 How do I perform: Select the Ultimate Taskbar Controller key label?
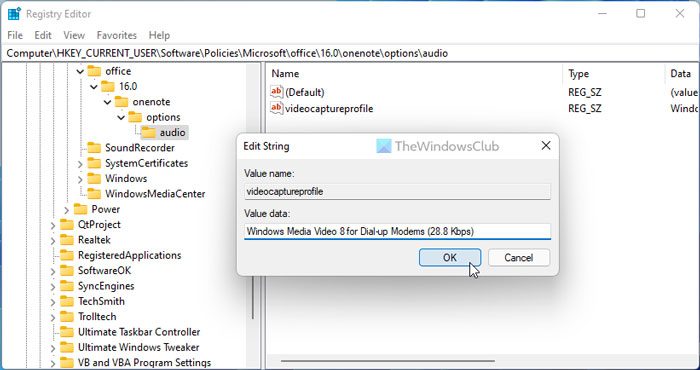click(x=139, y=332)
